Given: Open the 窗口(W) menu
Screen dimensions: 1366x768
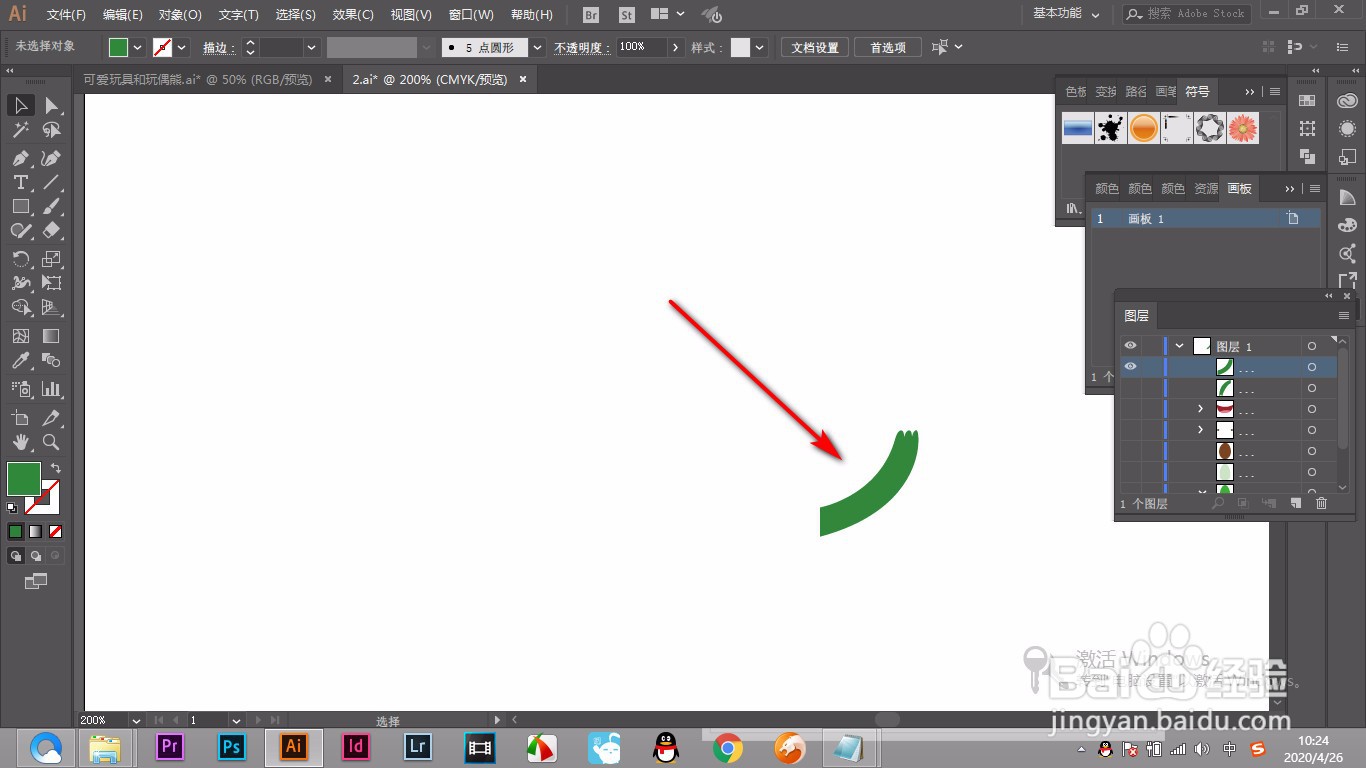Looking at the screenshot, I should point(471,15).
